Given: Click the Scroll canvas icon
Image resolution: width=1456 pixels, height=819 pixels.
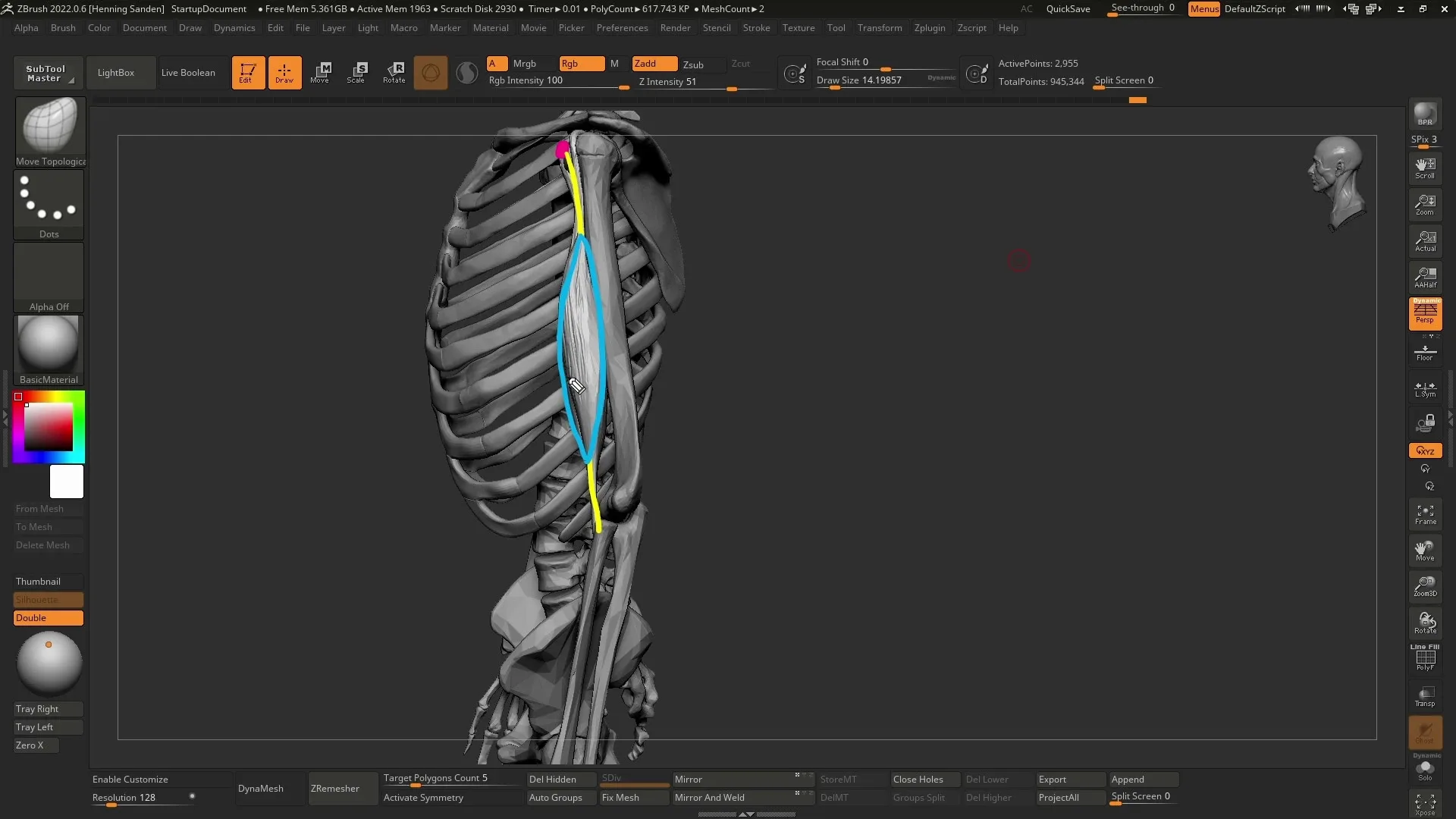Looking at the screenshot, I should click(1425, 168).
